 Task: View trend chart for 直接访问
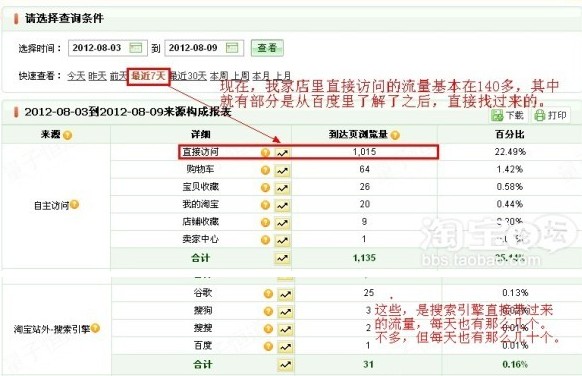click(282, 153)
